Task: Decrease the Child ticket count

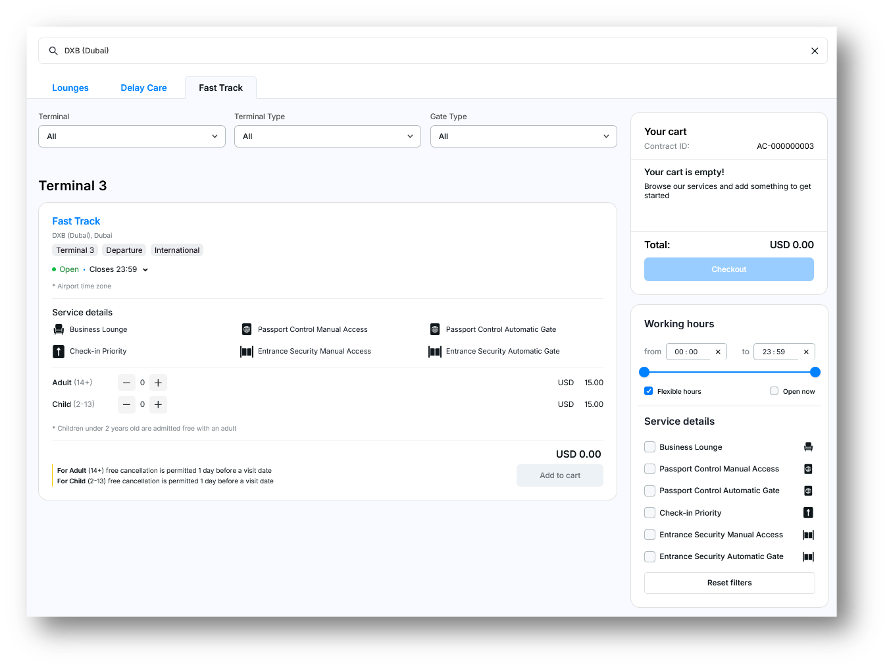Action: [x=126, y=404]
